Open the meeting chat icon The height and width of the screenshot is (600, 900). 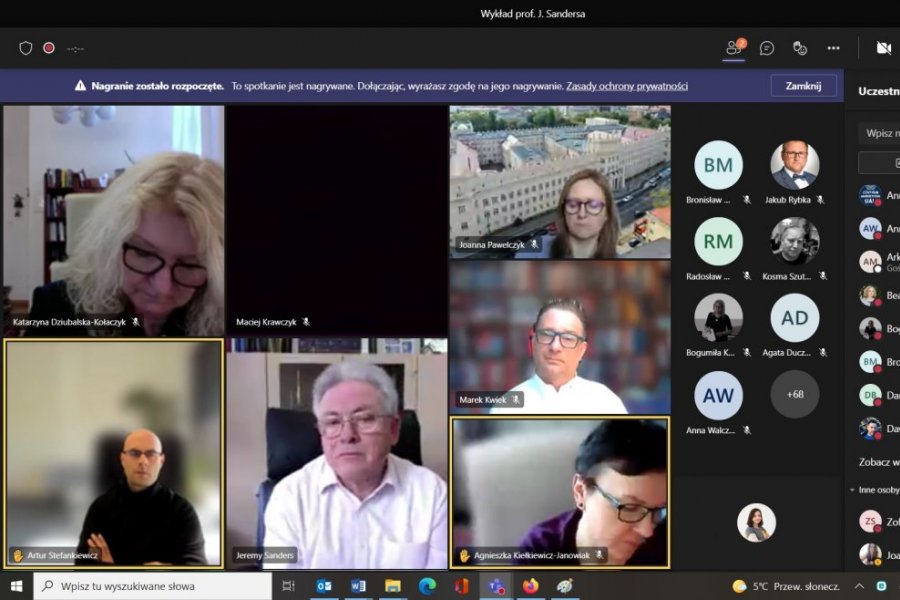pos(767,48)
